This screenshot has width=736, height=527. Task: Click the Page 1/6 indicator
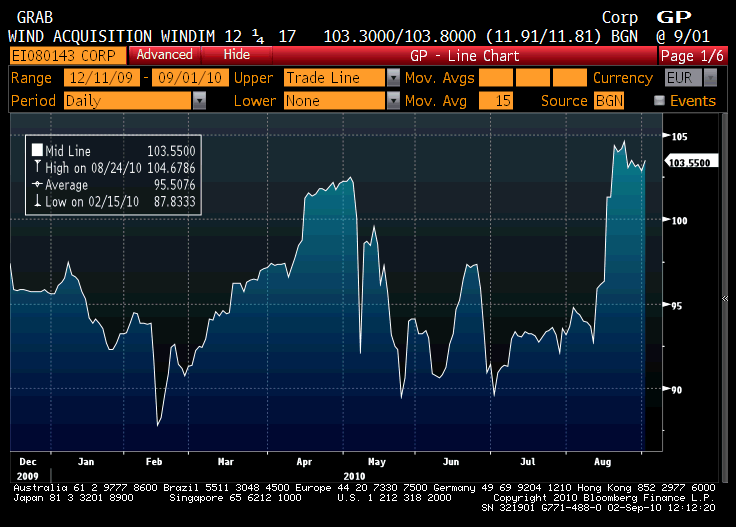pos(692,55)
